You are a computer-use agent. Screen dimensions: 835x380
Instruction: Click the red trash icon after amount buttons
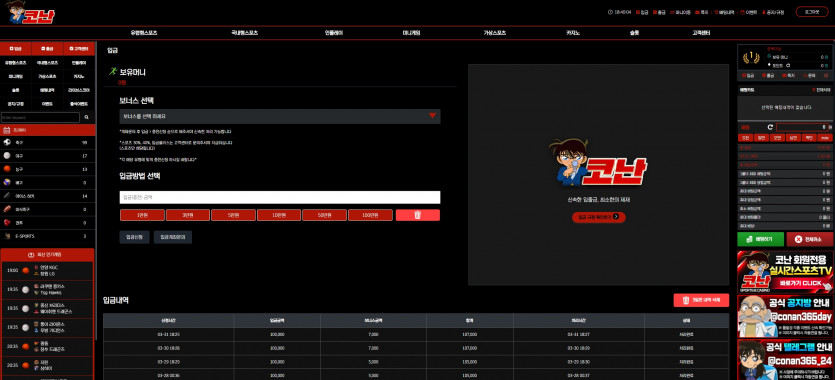[418, 215]
